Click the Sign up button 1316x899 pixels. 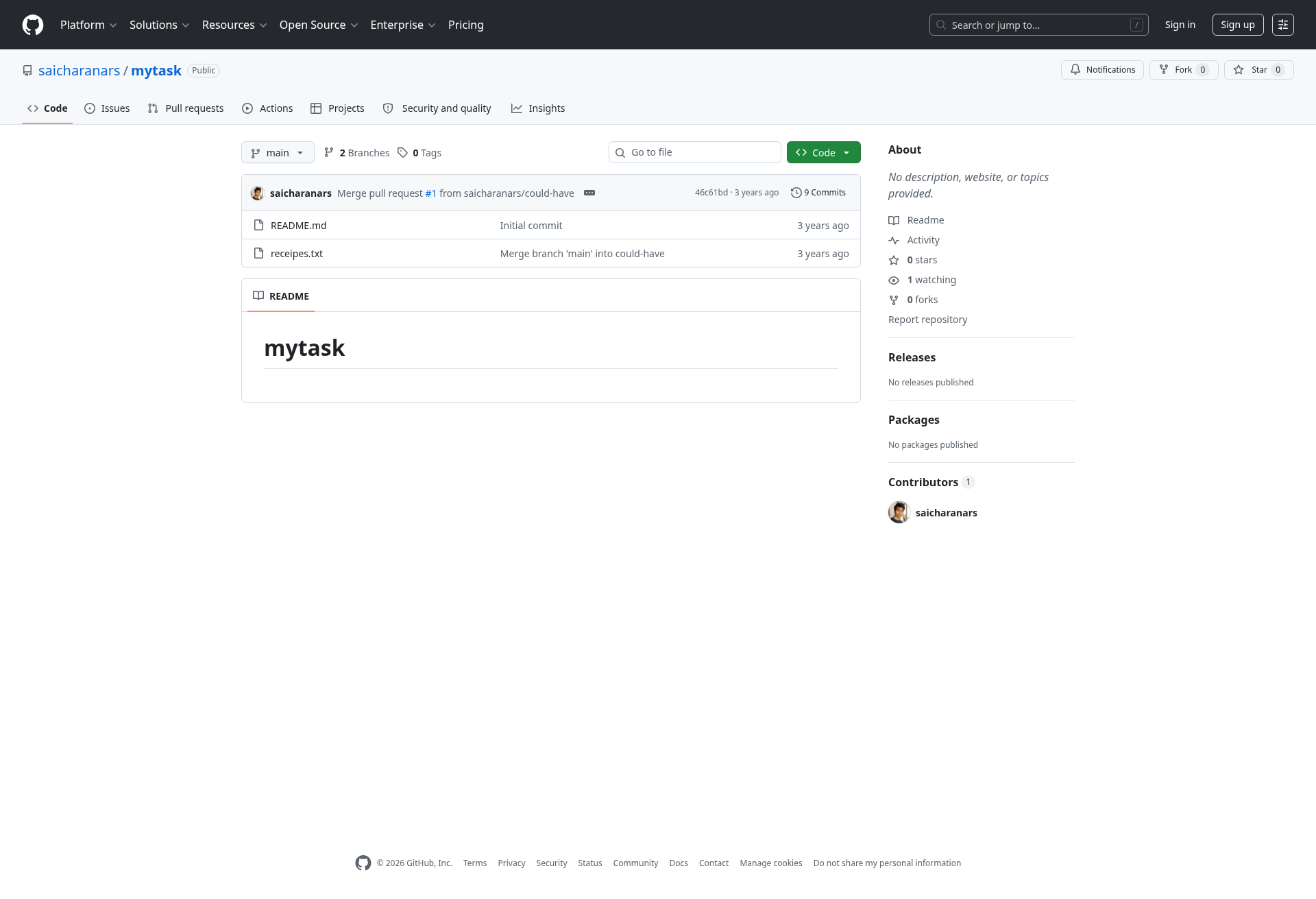[x=1237, y=25]
